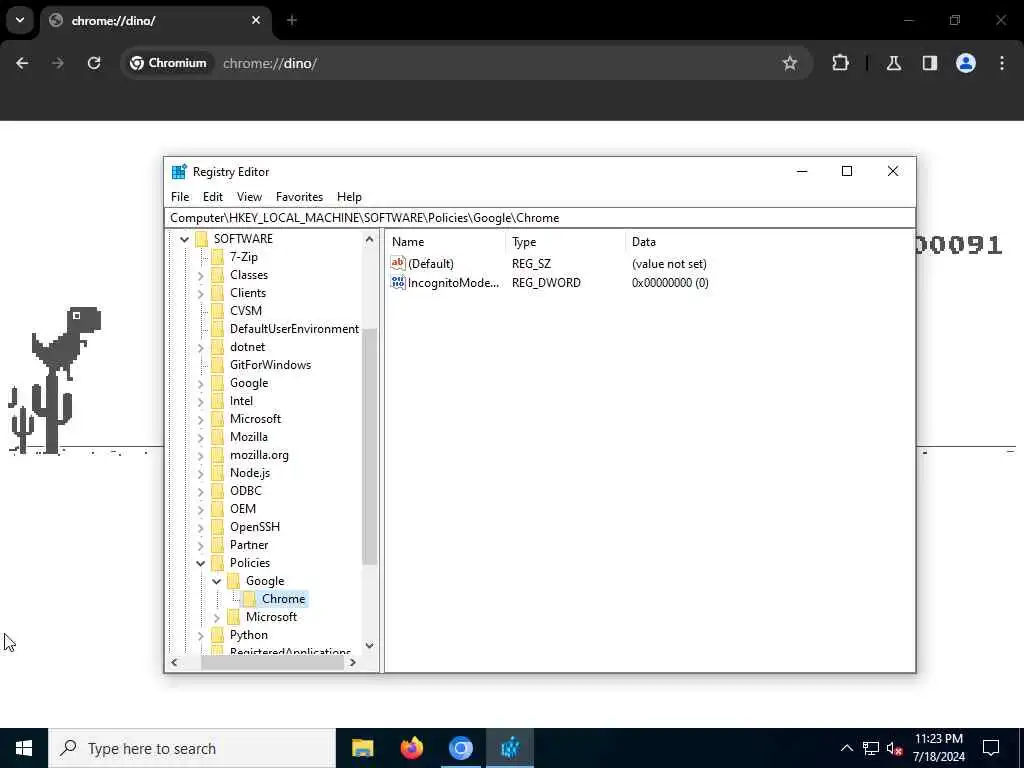Open the notification center icon

991,748
